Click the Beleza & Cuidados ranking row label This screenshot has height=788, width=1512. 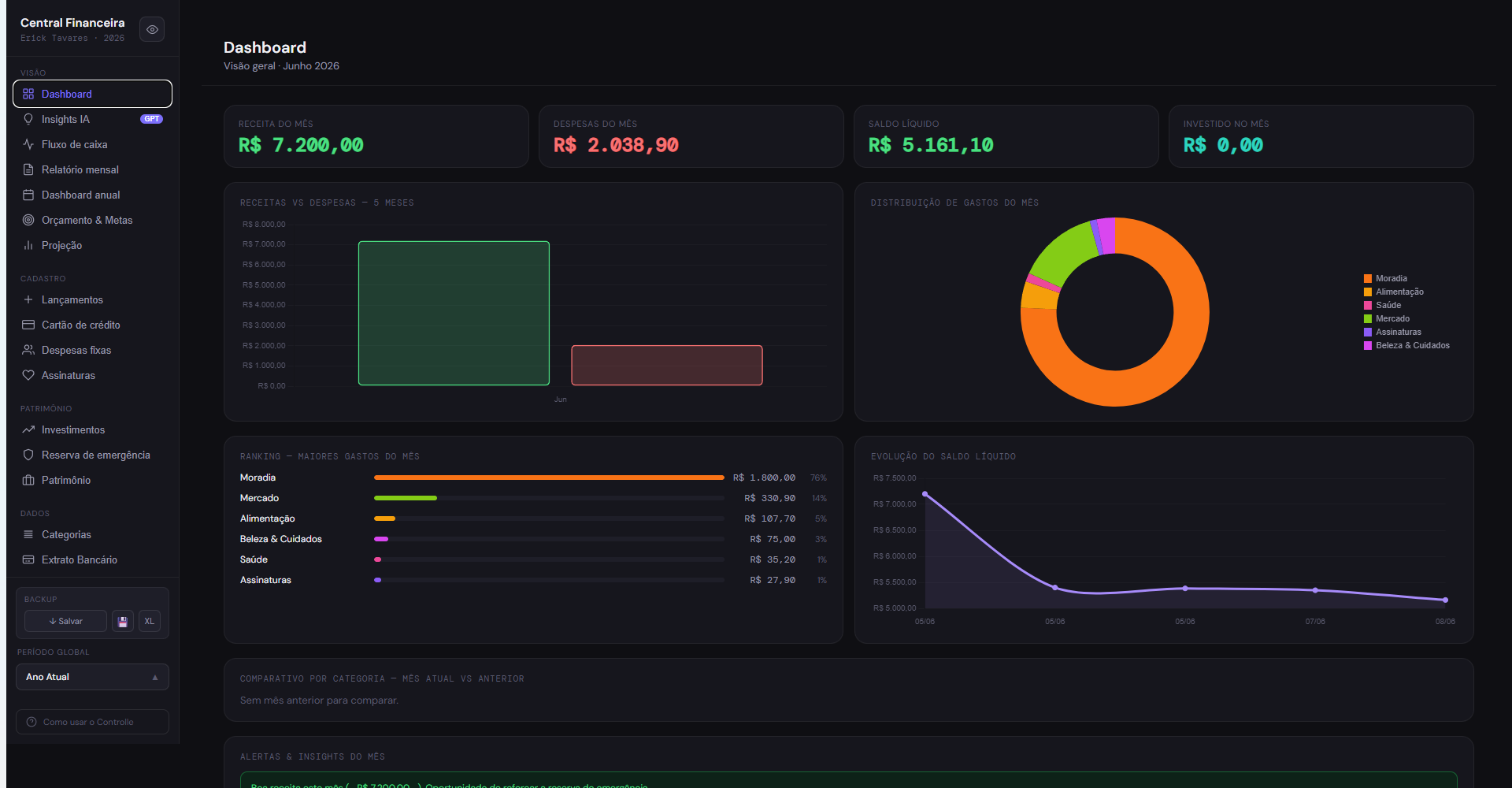point(281,539)
